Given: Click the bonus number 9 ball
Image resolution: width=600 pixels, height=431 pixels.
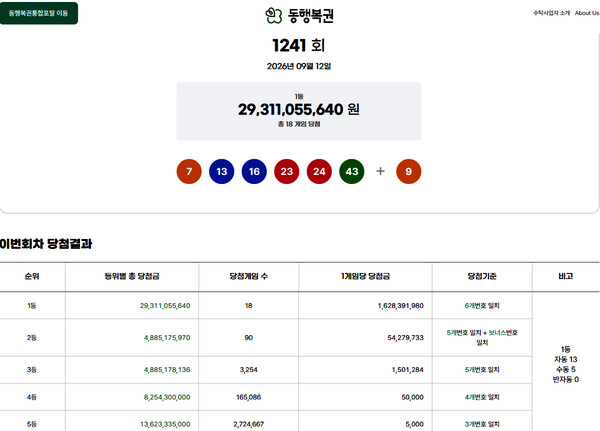Looking at the screenshot, I should [409, 171].
